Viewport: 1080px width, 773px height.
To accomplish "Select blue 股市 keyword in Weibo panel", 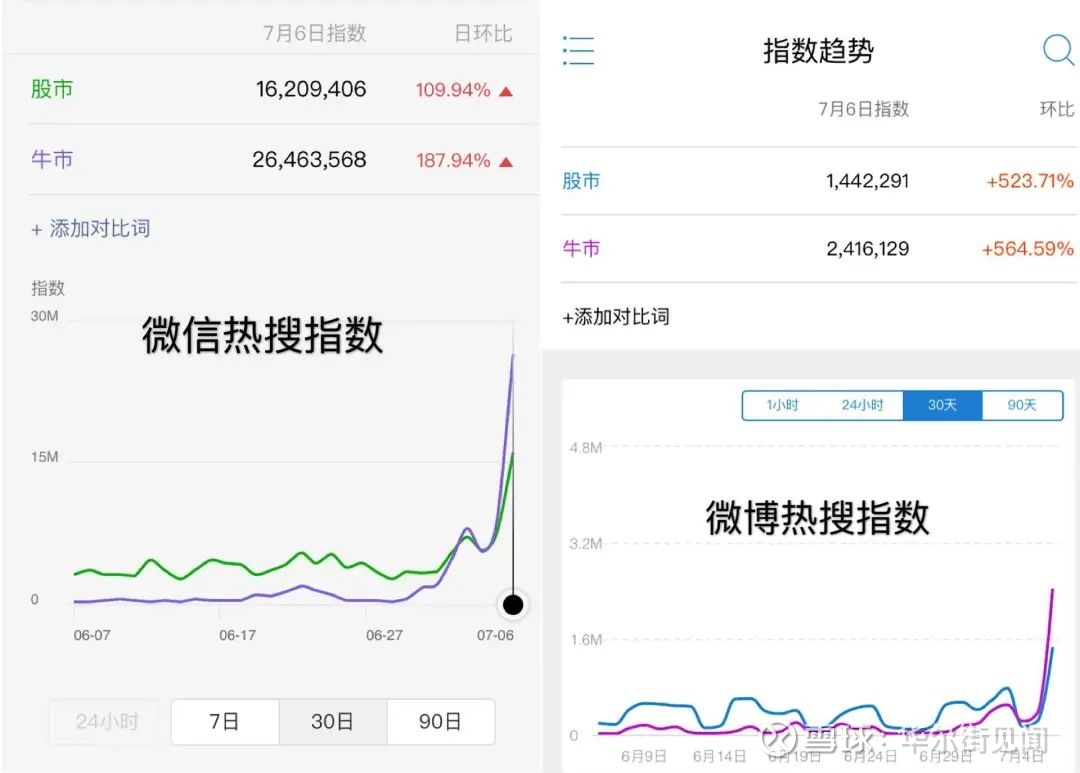I will (581, 181).
